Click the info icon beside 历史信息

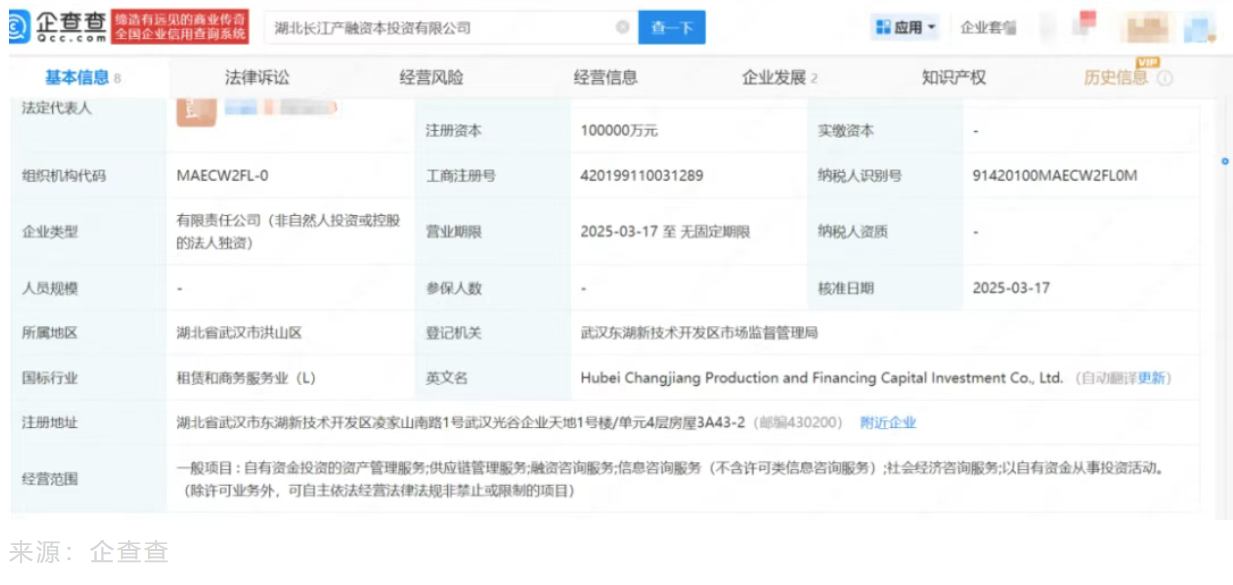point(1165,78)
